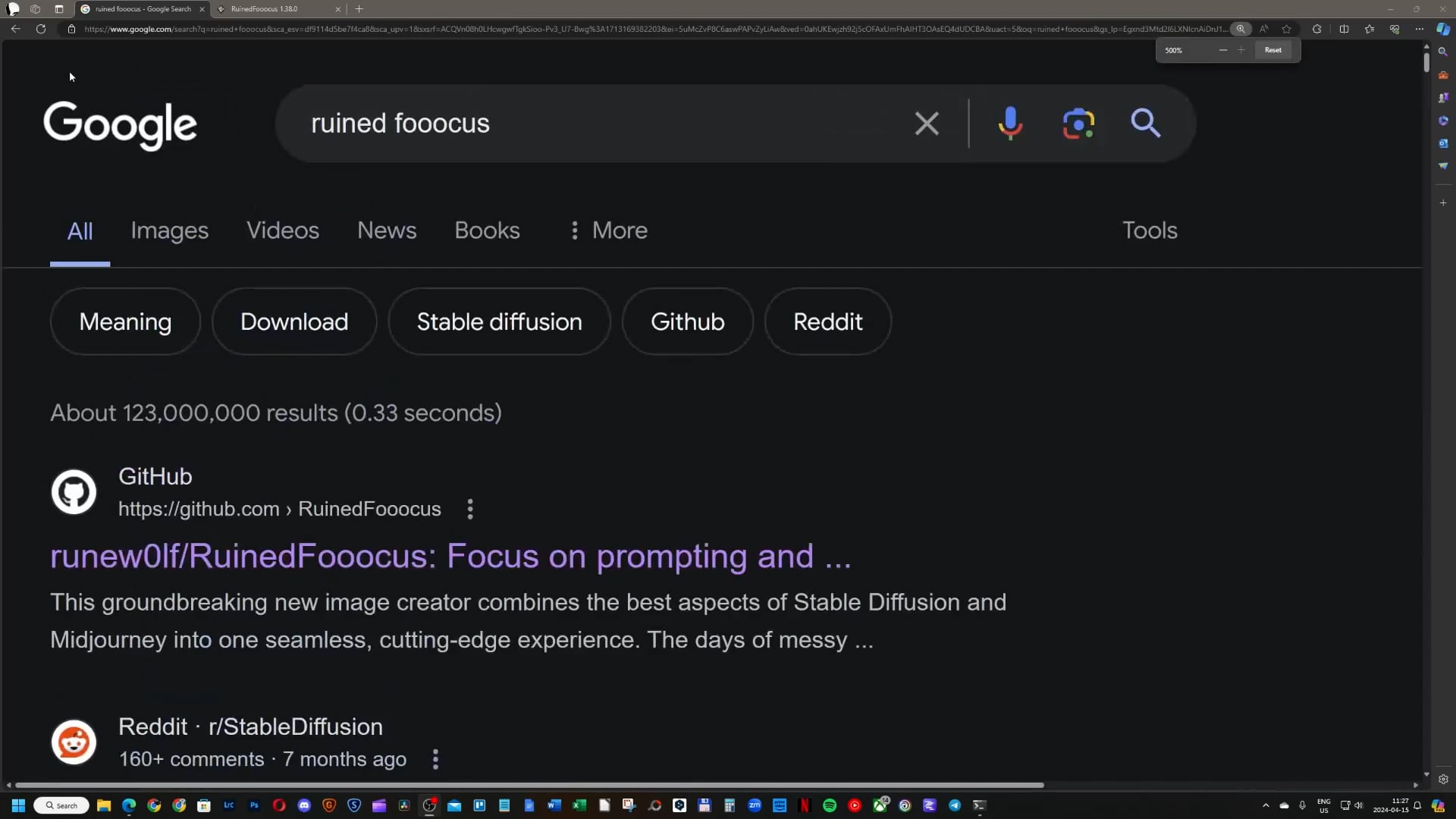Apply the Reddit filter chip
The image size is (1456, 819).
pos(828,322)
